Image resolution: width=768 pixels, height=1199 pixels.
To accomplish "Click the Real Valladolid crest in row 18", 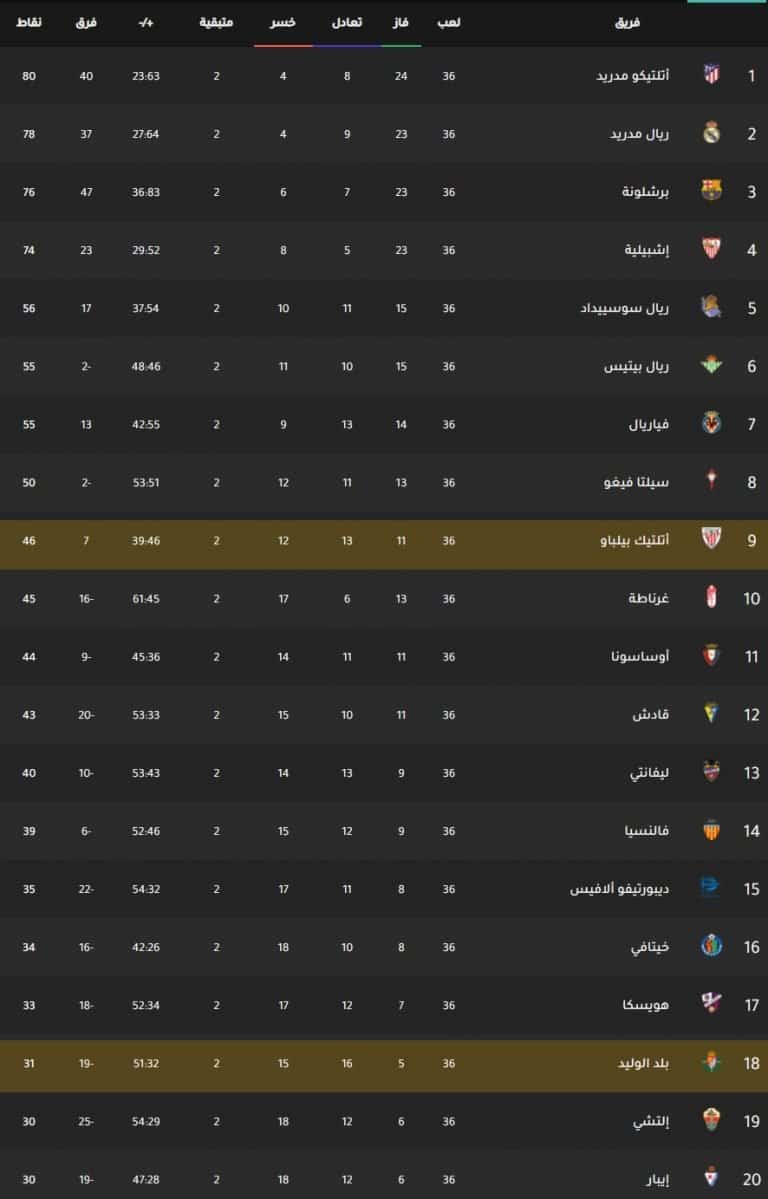I will click(711, 1063).
